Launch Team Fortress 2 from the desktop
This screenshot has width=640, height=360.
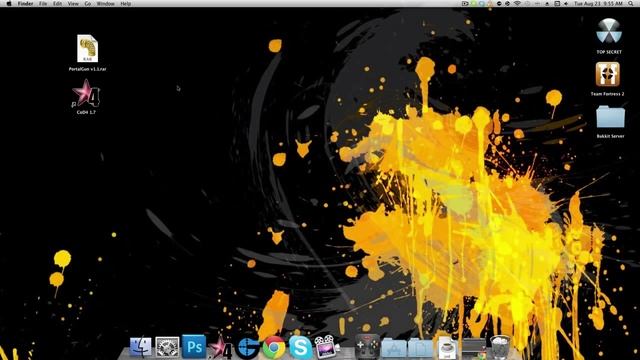pos(607,74)
